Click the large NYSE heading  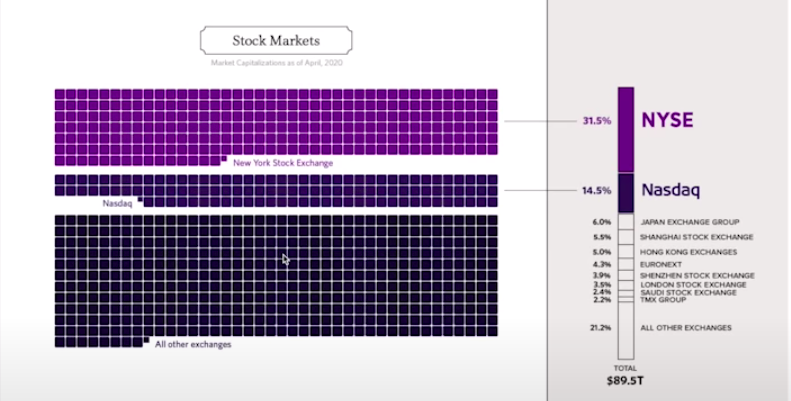pos(667,120)
